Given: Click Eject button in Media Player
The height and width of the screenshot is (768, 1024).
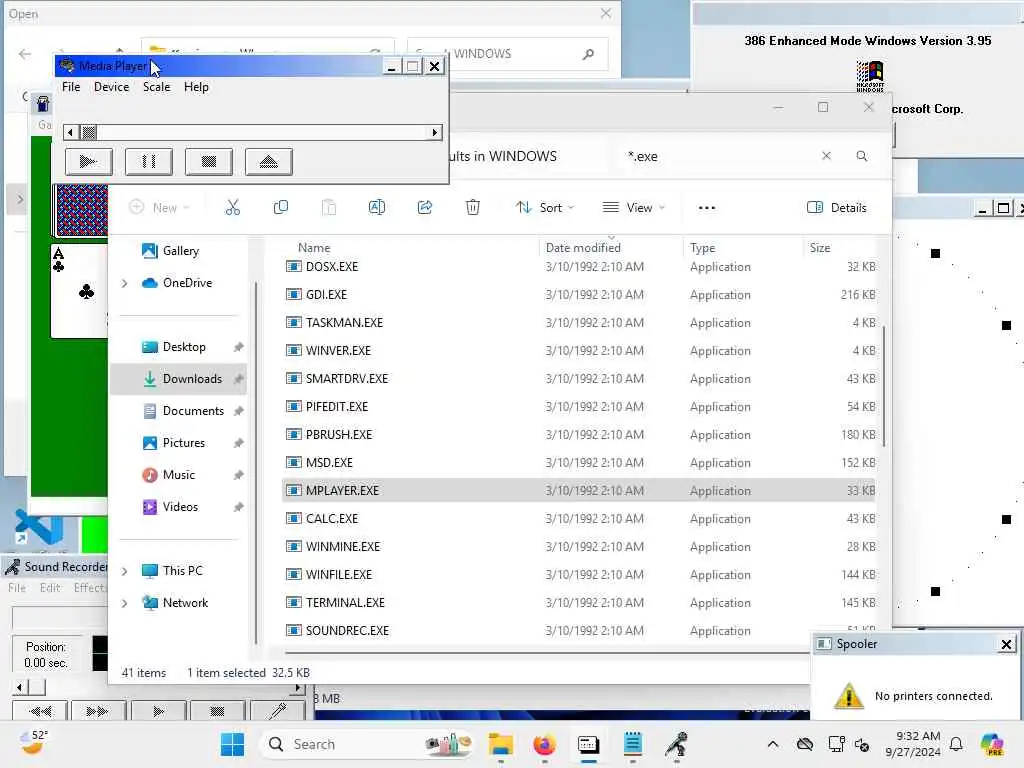Looking at the screenshot, I should click(269, 161).
